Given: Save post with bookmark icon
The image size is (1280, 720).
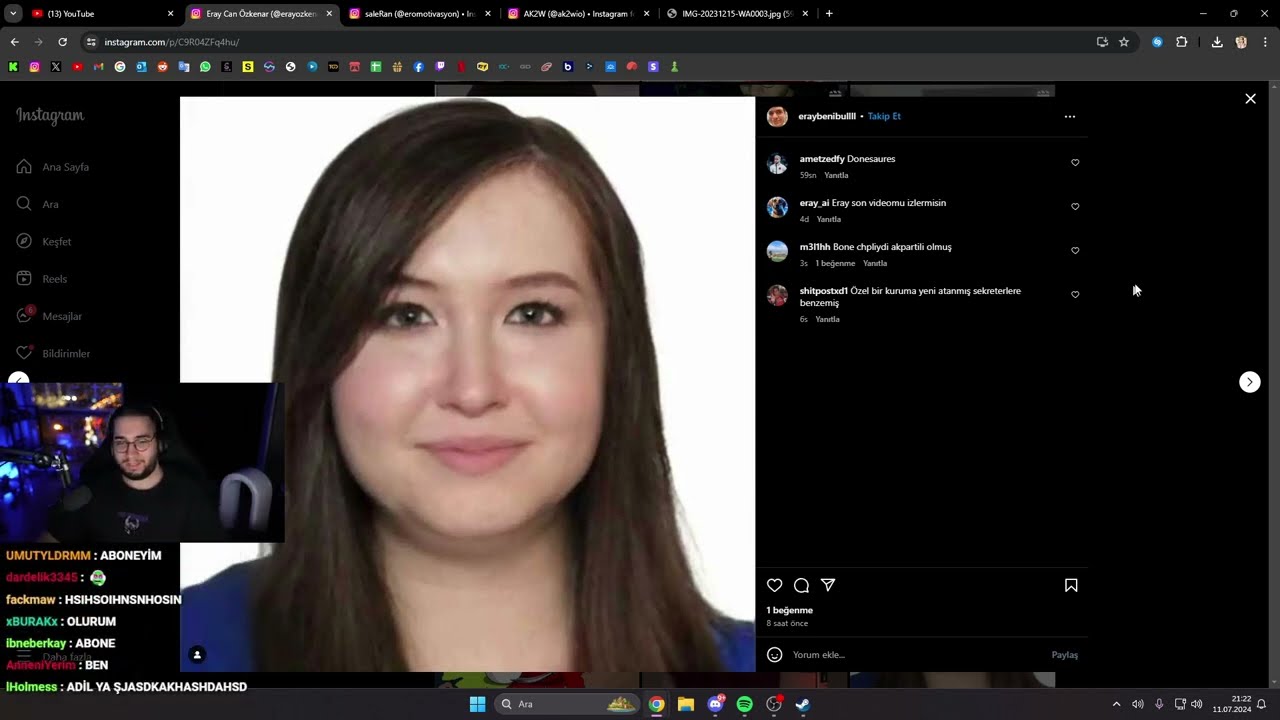Looking at the screenshot, I should click(1071, 585).
